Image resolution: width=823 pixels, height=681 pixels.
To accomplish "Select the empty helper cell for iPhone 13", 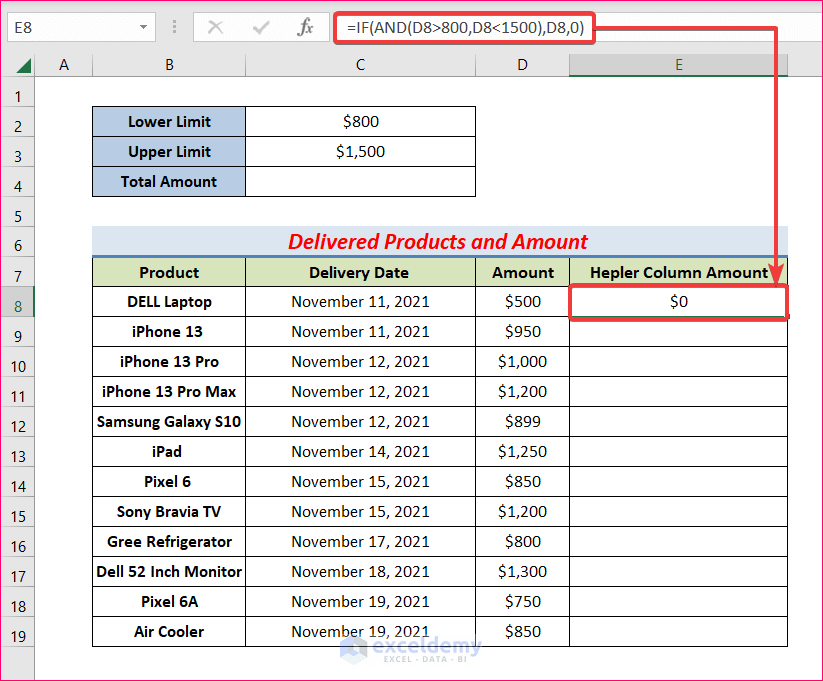I will (x=679, y=331).
